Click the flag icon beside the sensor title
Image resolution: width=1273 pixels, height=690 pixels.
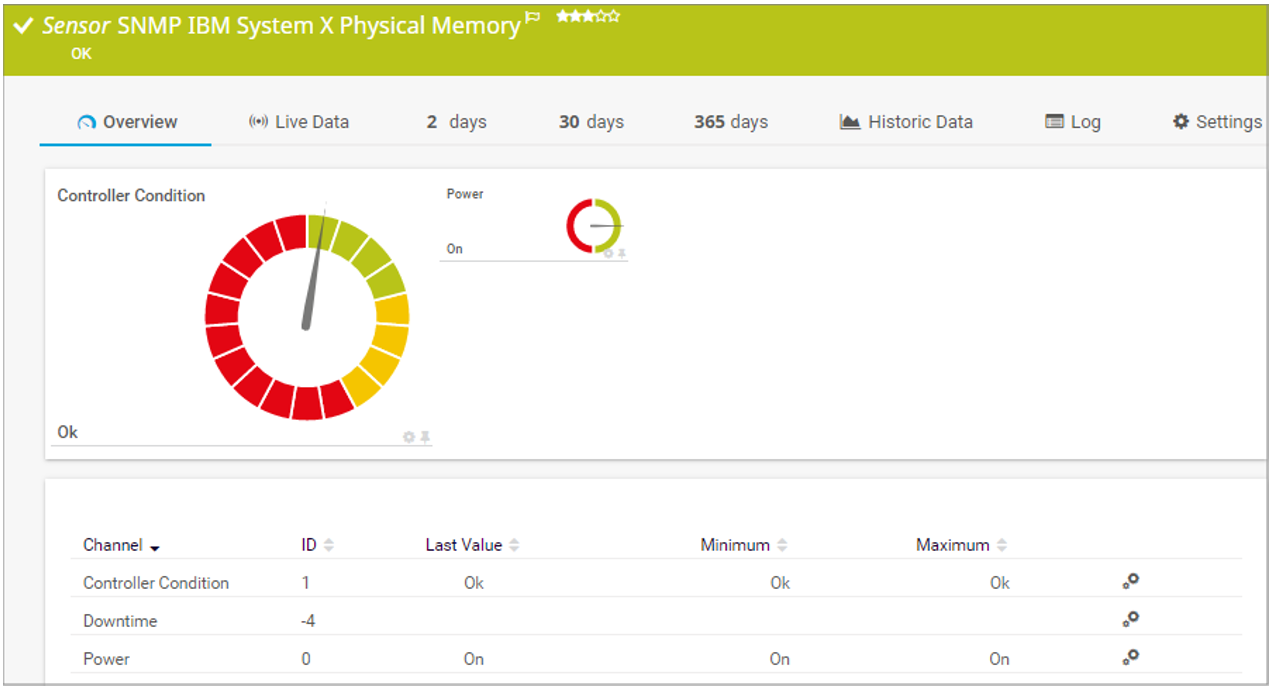[532, 18]
